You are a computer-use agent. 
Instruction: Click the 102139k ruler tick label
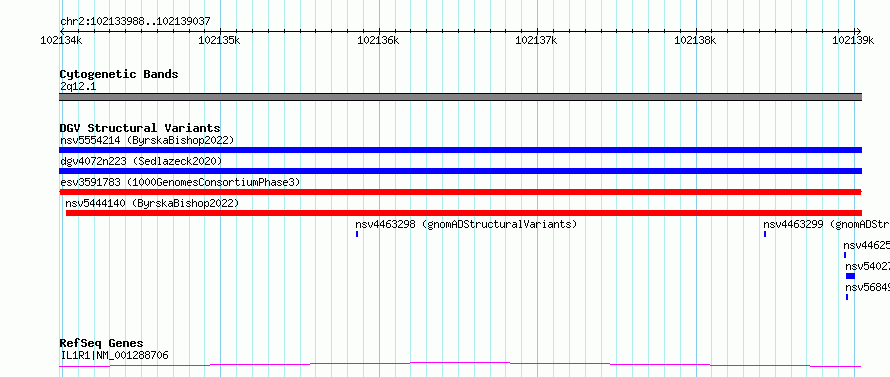pyautogui.click(x=854, y=40)
